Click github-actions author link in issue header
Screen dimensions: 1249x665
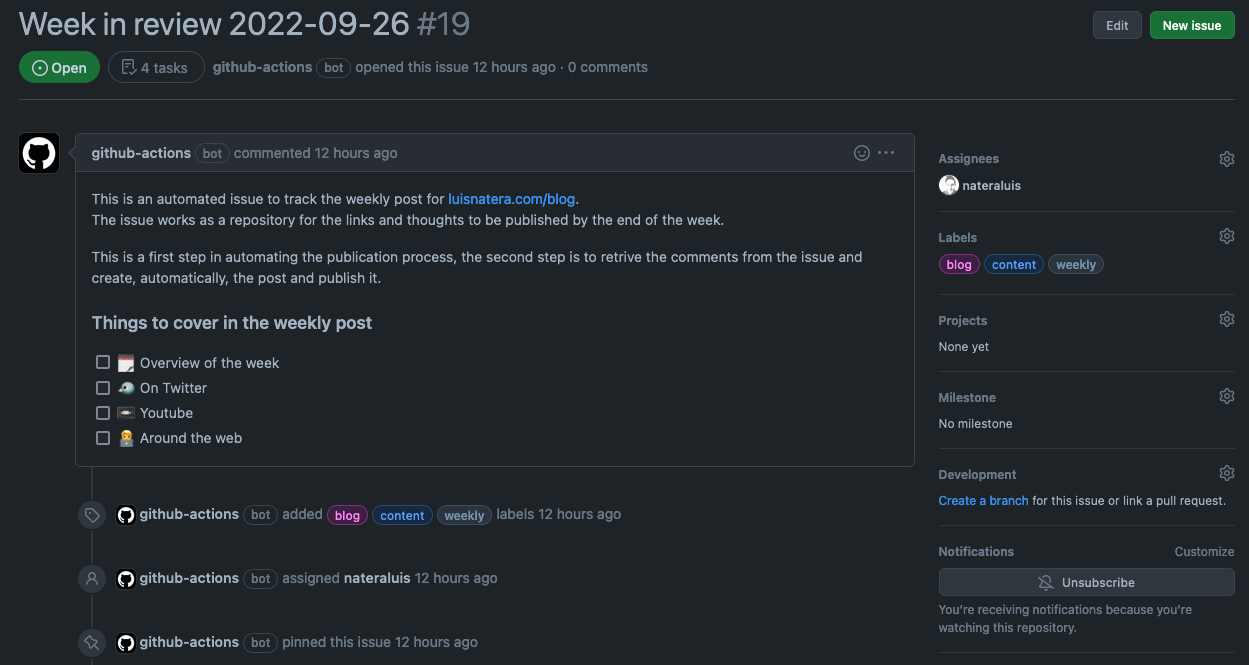point(262,67)
